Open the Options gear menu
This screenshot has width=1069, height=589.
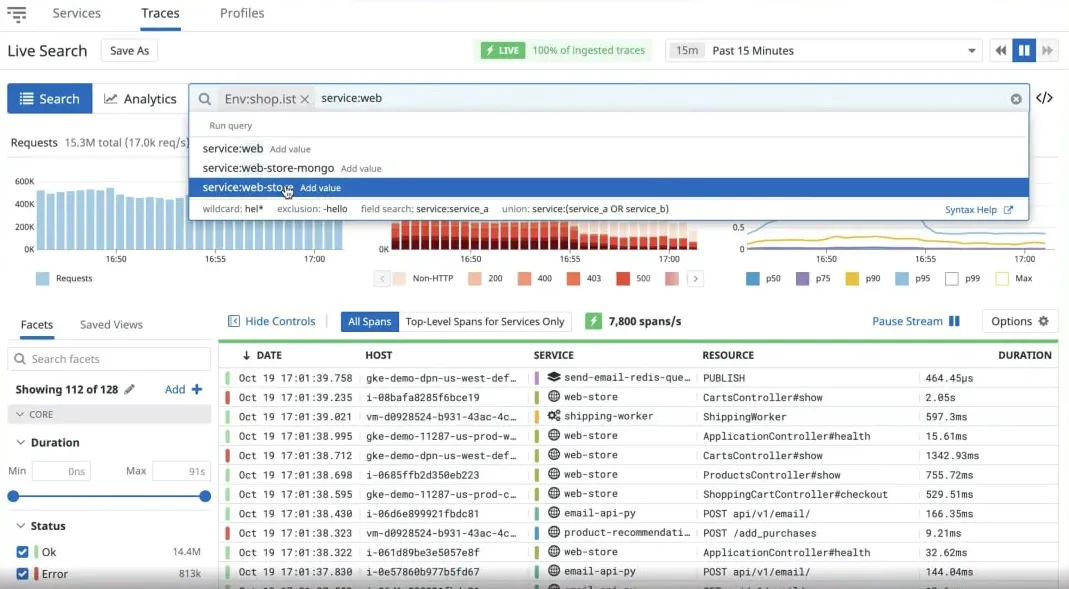1020,321
